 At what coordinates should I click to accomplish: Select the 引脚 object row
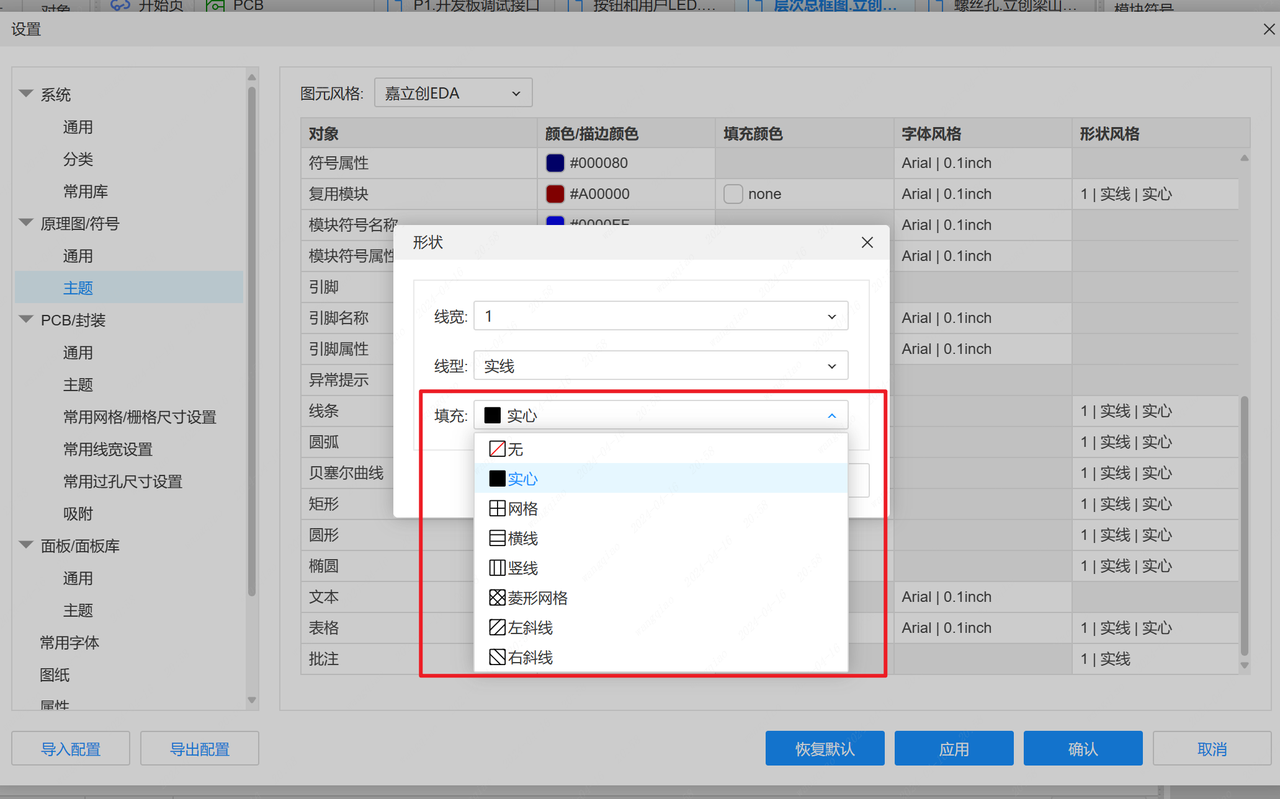point(324,287)
